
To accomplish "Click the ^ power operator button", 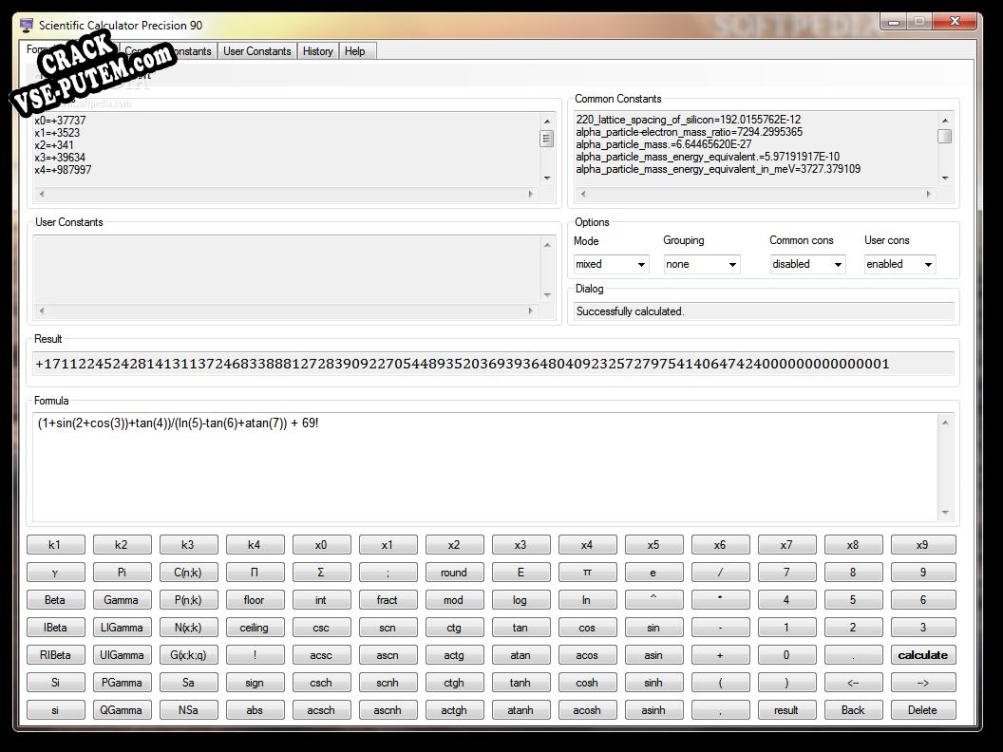I will (653, 600).
